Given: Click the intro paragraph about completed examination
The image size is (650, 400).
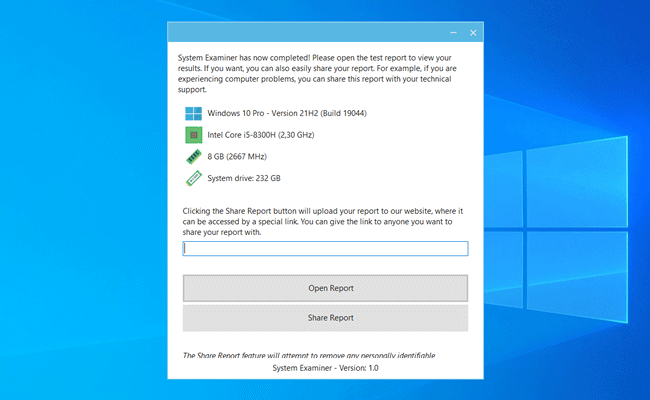Looking at the screenshot, I should 317,74.
